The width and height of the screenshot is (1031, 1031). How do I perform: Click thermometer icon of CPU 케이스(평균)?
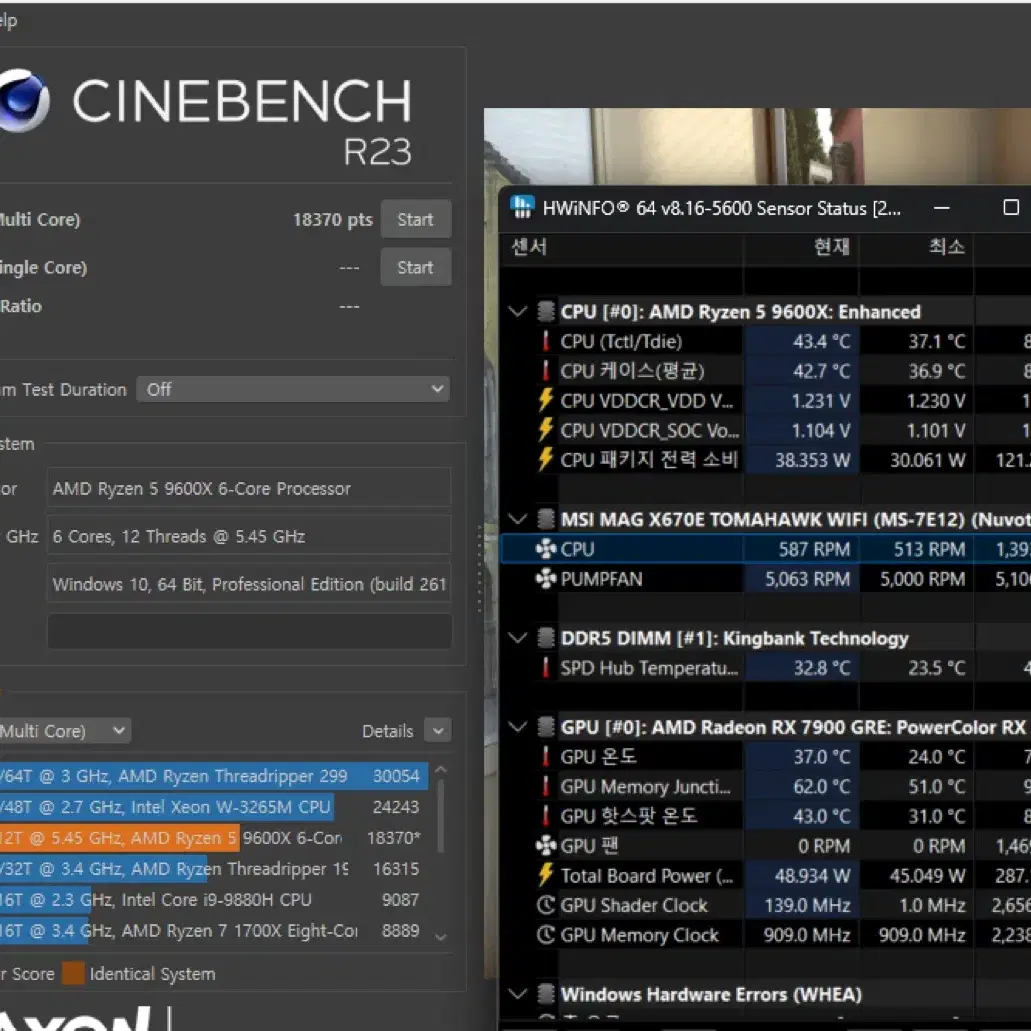coord(545,371)
